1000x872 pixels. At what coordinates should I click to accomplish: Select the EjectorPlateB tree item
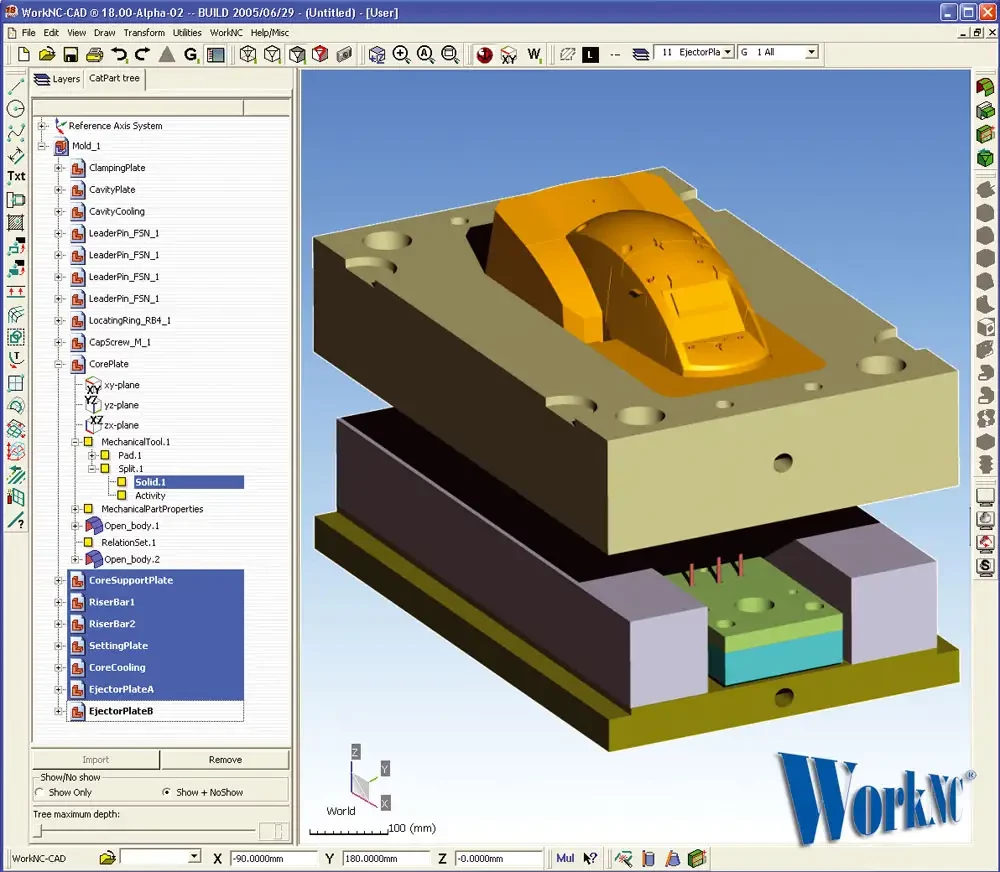(121, 711)
